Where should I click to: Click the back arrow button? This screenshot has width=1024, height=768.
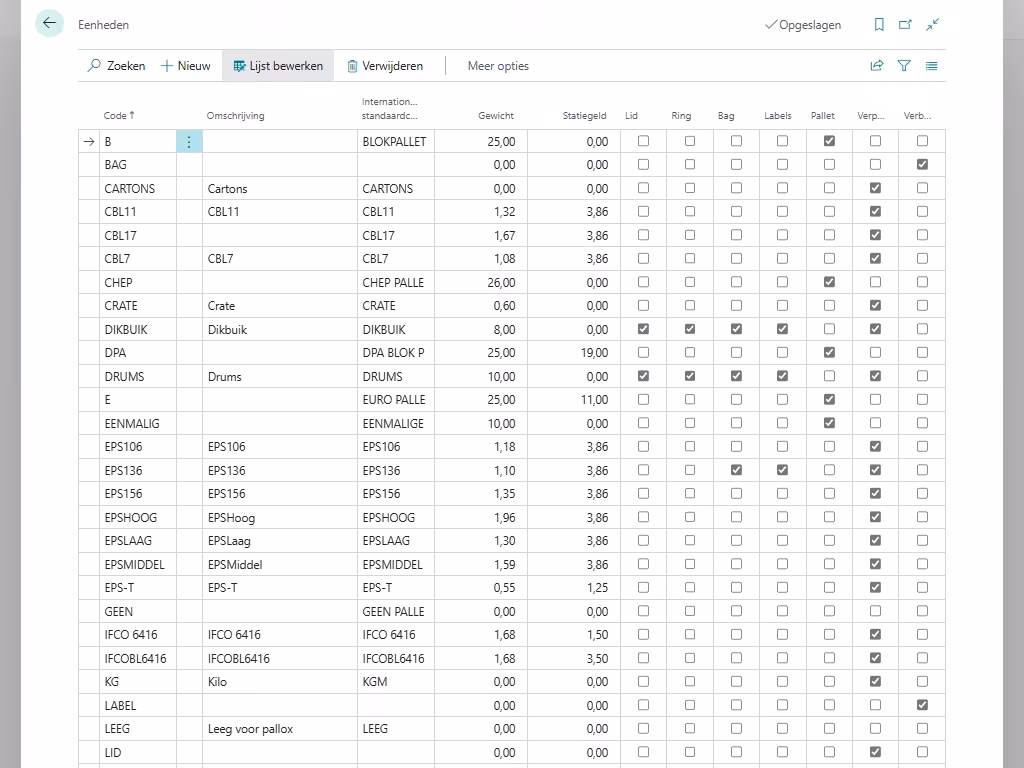click(x=49, y=24)
